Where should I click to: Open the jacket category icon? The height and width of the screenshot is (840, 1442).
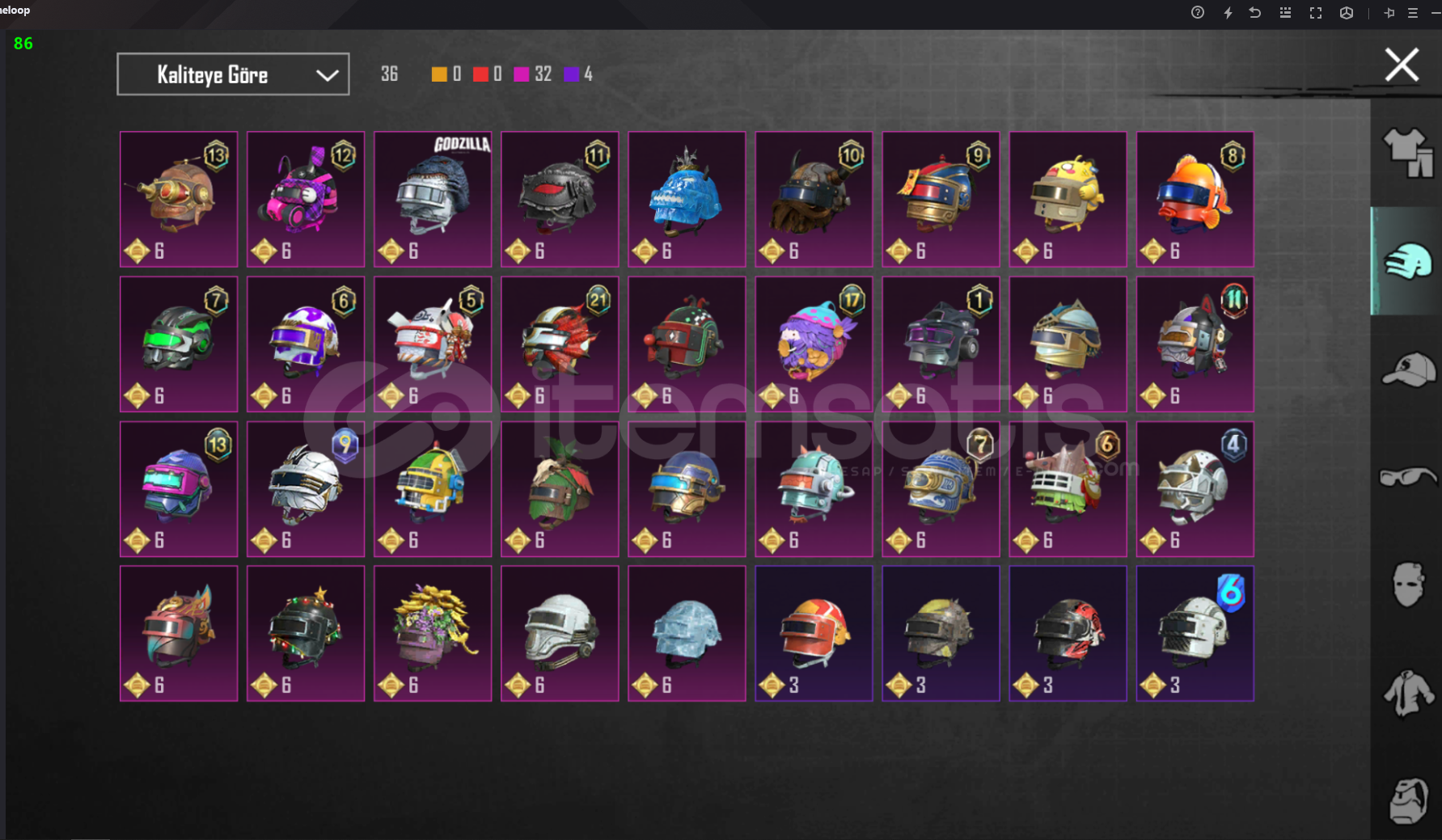(1408, 693)
